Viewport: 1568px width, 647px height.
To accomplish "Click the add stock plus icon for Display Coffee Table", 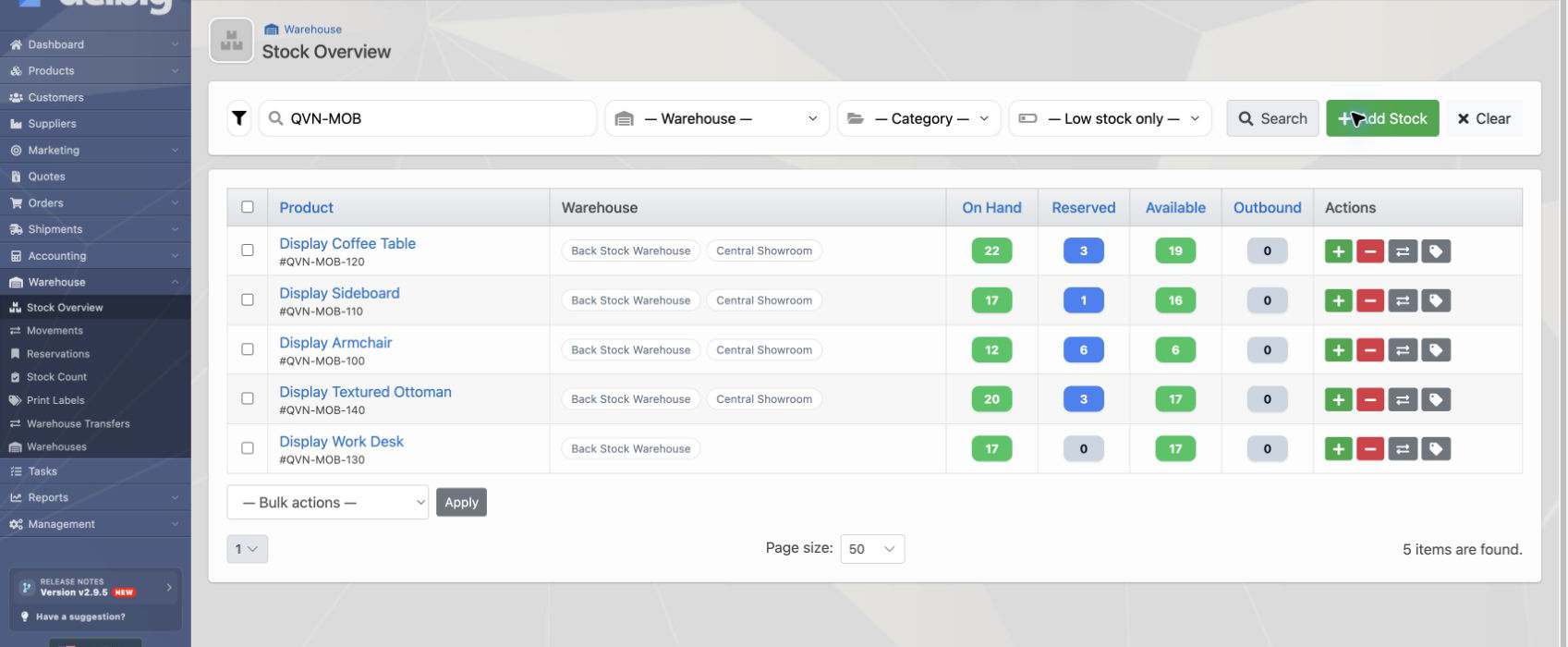I will (1338, 251).
